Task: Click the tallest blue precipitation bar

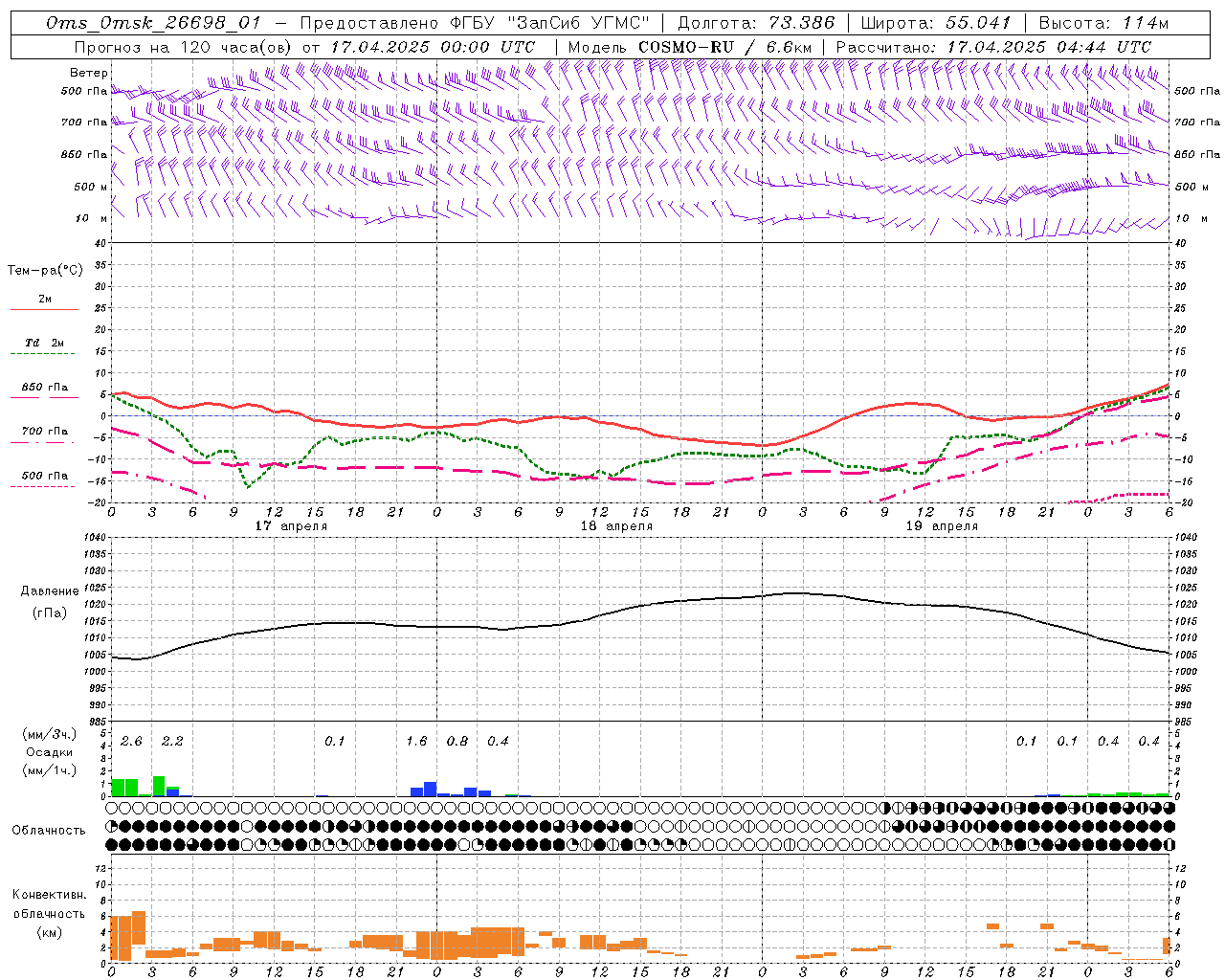Action: coord(431,789)
